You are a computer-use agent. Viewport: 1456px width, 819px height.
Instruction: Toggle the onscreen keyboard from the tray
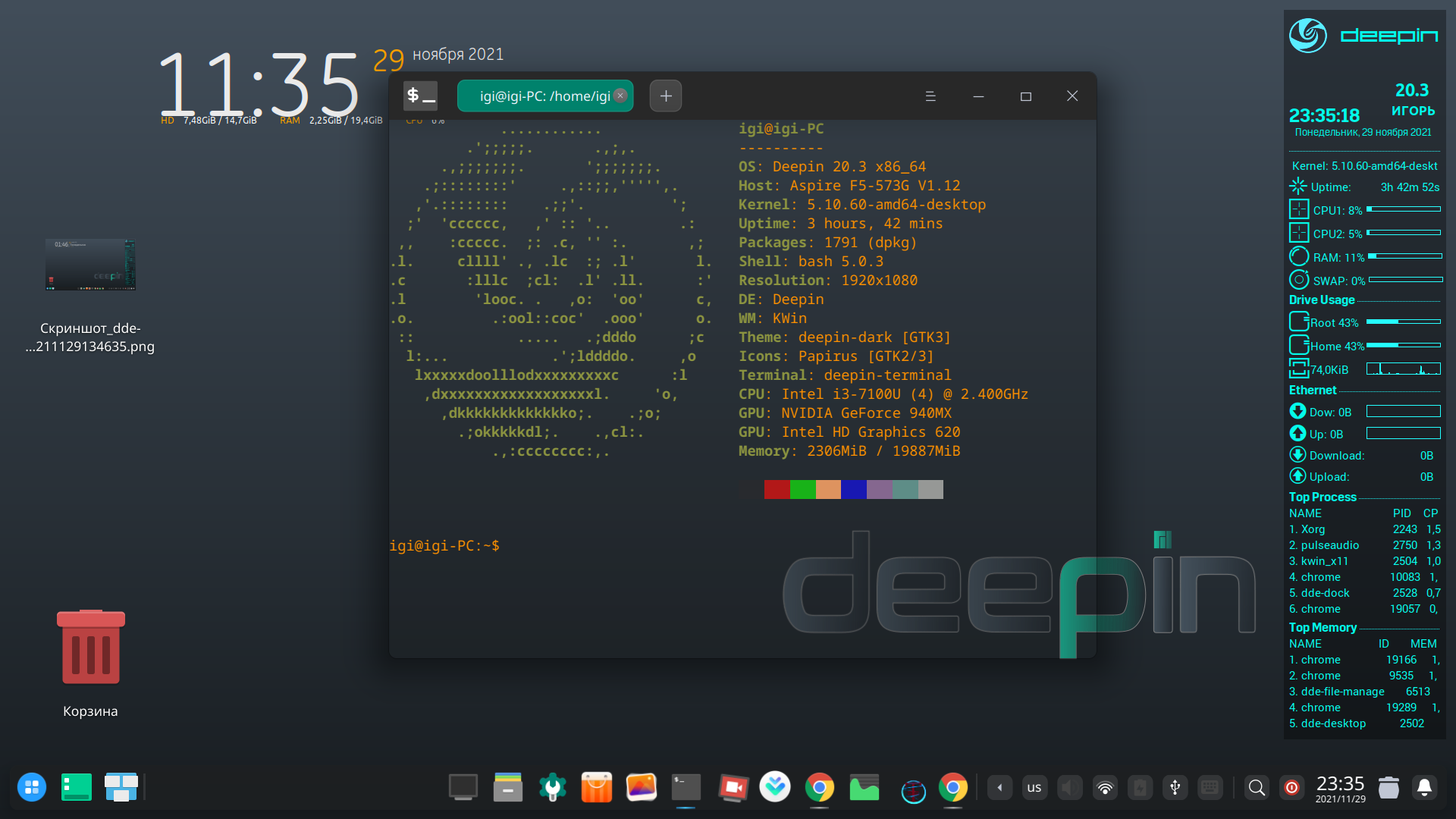pos(1211,787)
